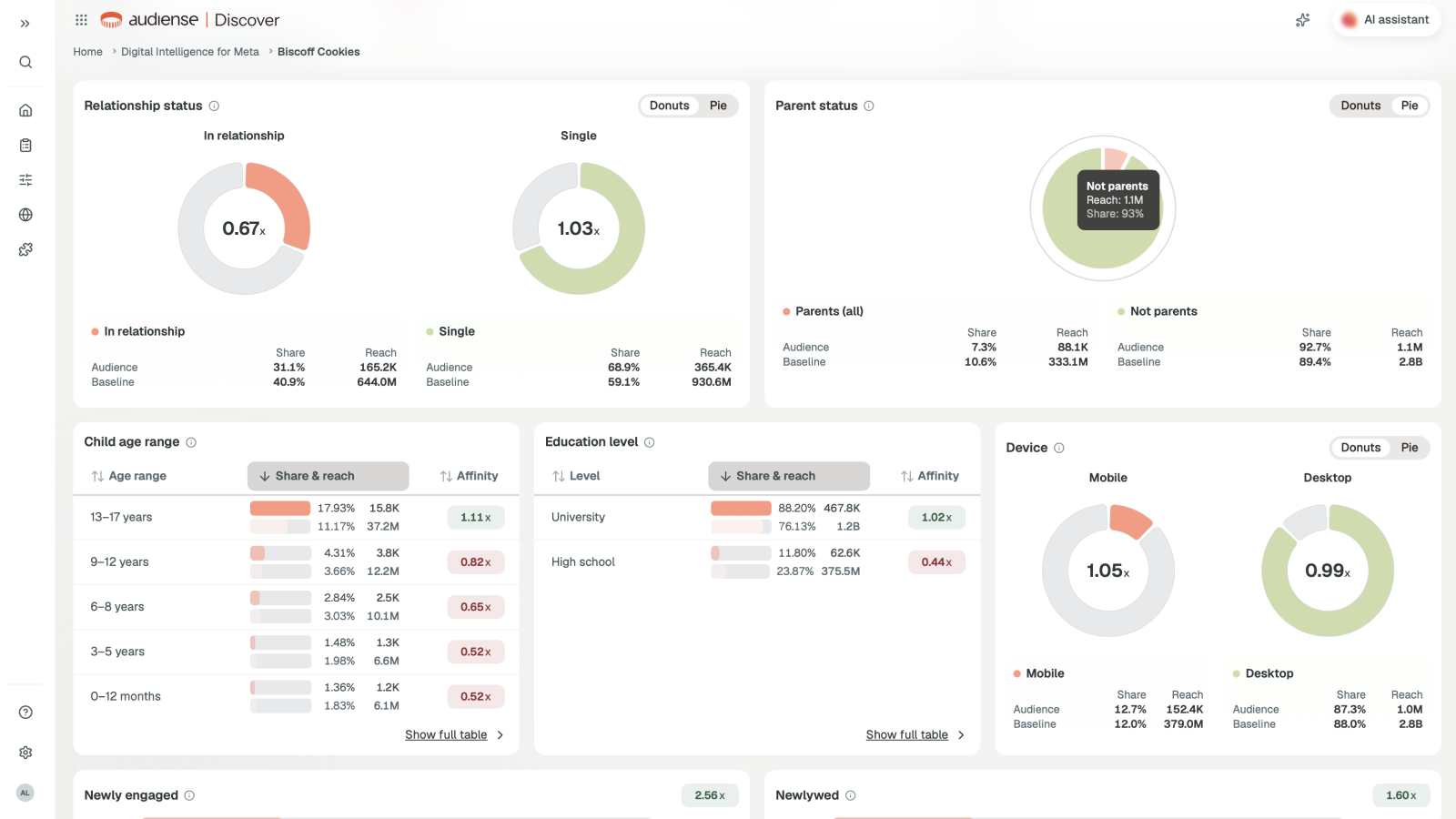Image resolution: width=1456 pixels, height=819 pixels.
Task: Click the In relationship donut chart
Action: click(x=244, y=228)
